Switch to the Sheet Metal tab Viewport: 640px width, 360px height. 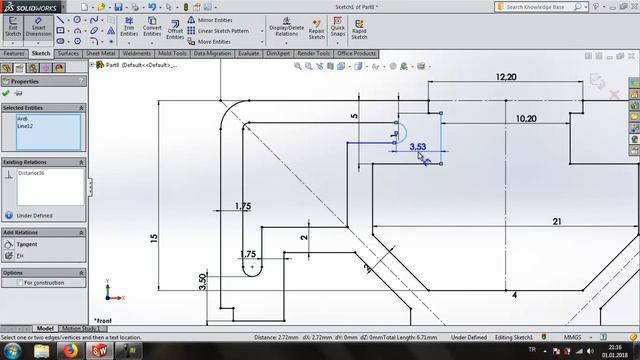pos(100,53)
